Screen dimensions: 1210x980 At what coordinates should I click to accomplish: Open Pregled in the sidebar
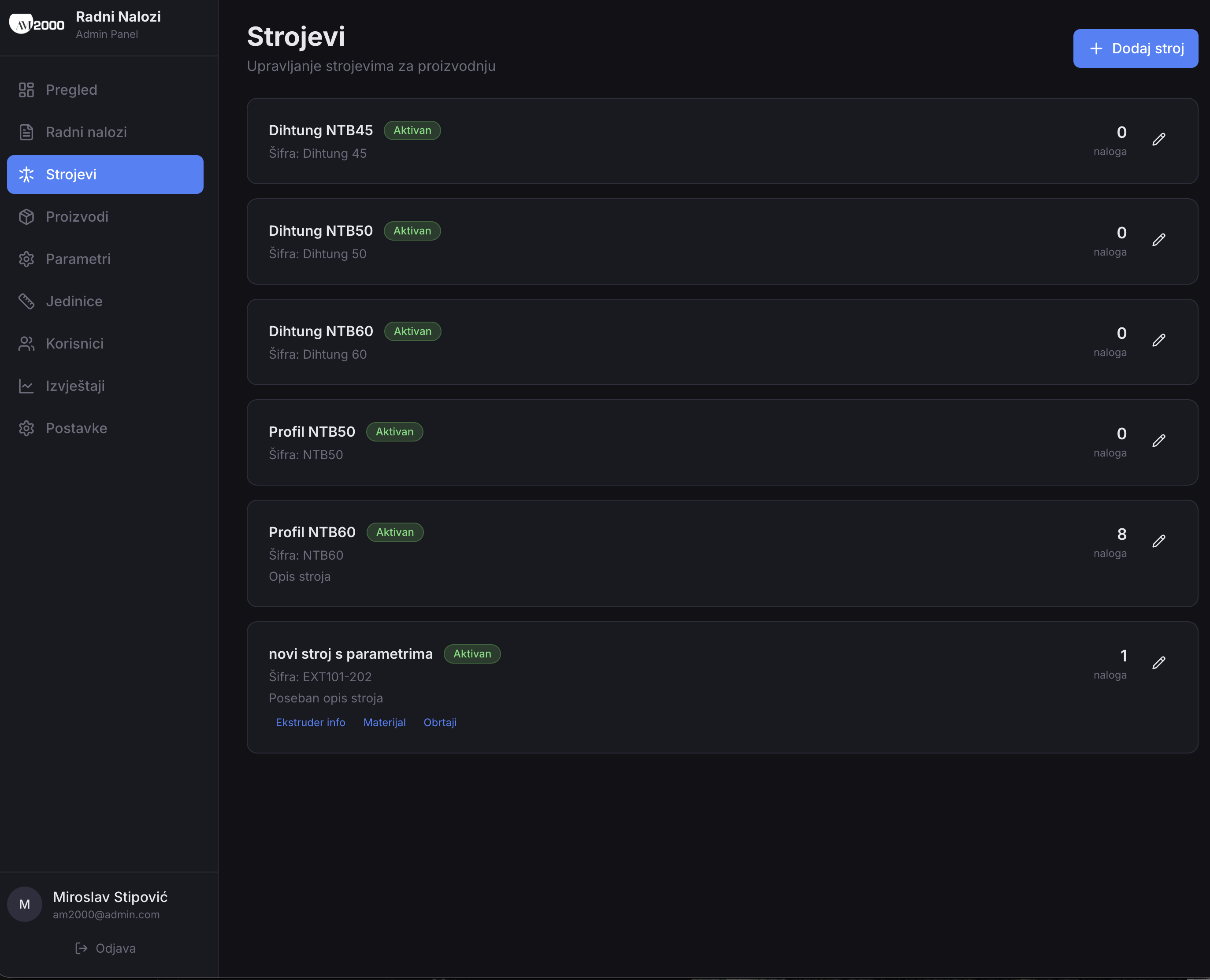point(71,90)
